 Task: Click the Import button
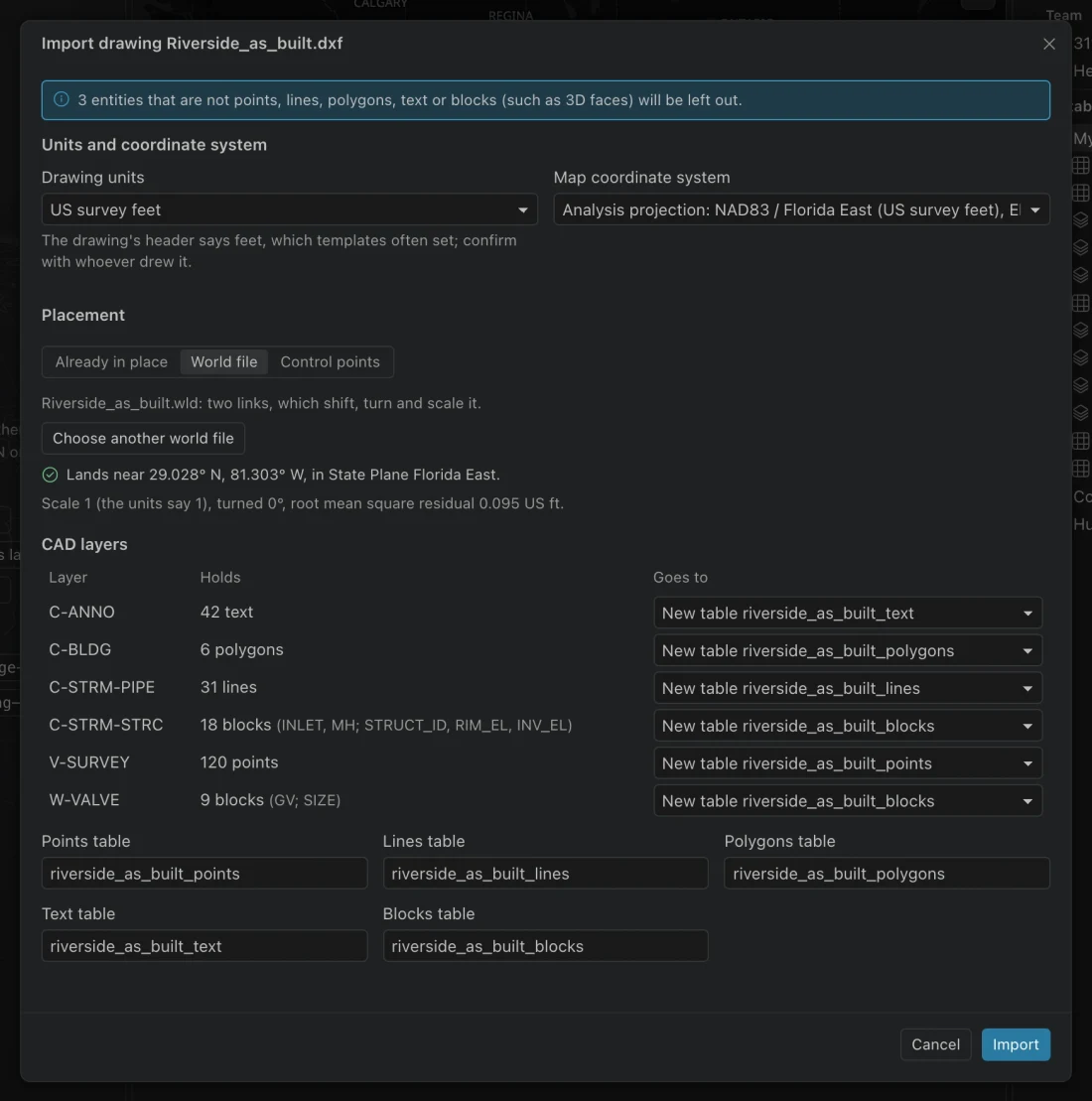1016,1044
